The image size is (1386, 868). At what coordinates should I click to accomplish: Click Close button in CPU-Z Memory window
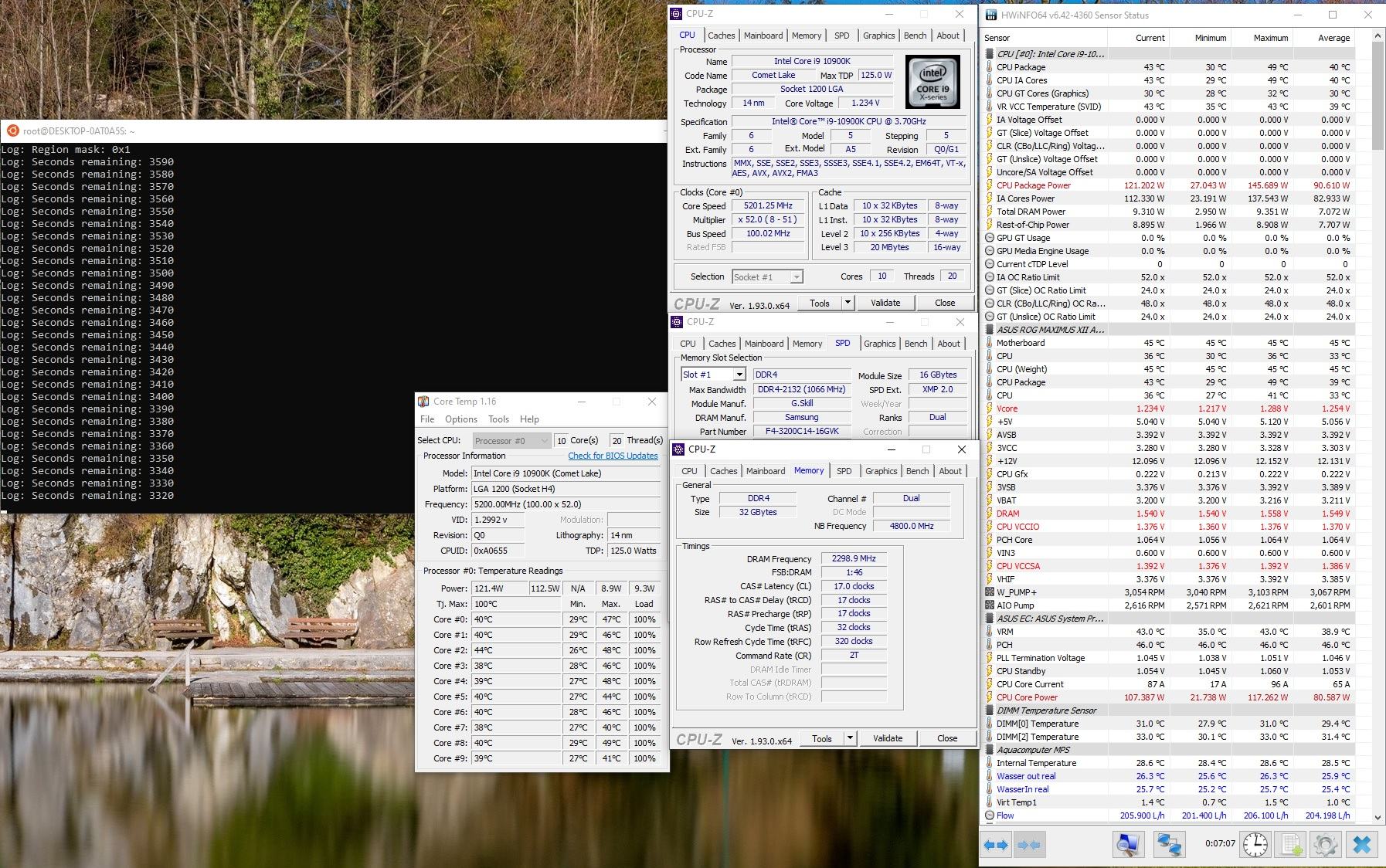(947, 738)
